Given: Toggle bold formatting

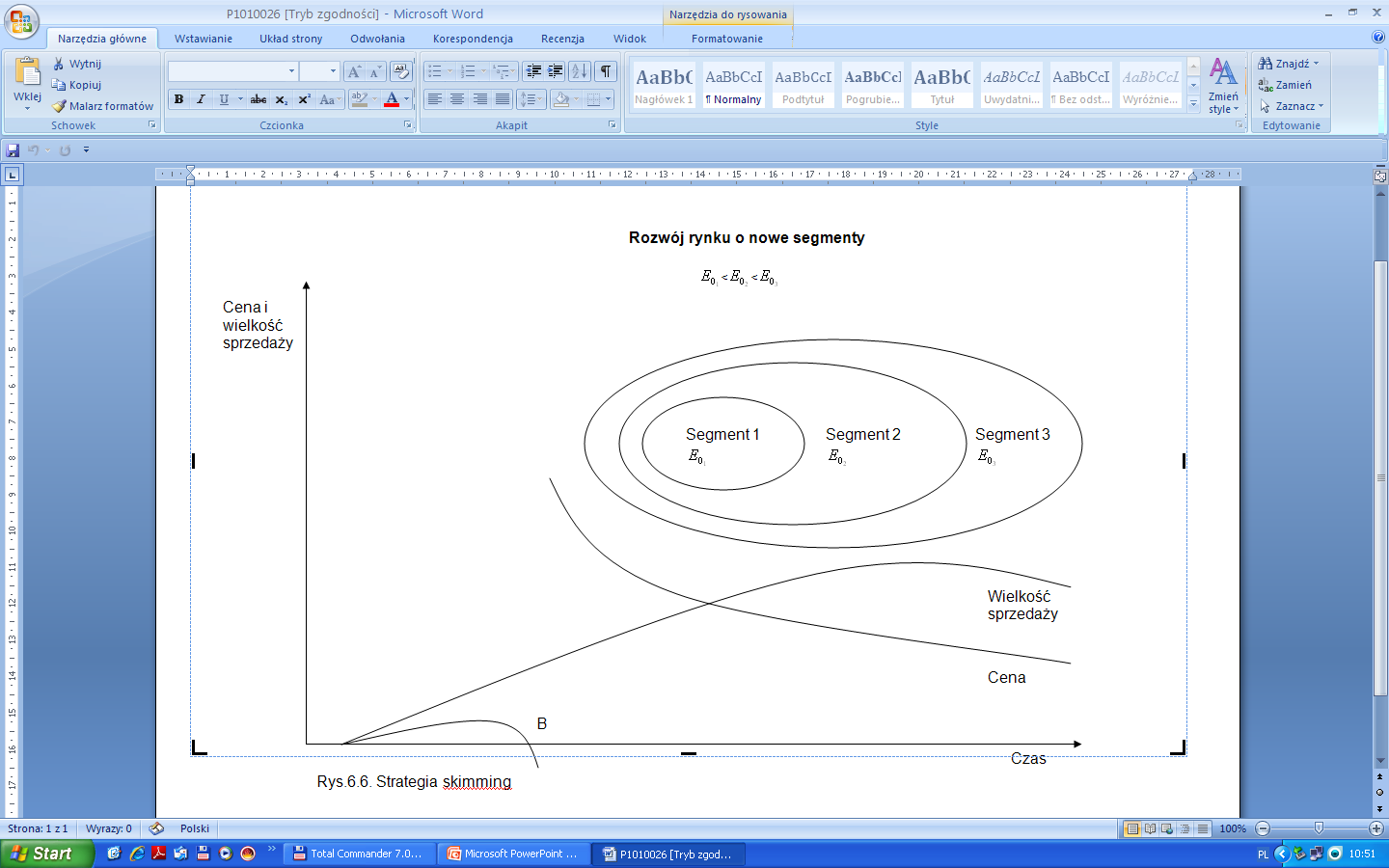Looking at the screenshot, I should tap(178, 99).
